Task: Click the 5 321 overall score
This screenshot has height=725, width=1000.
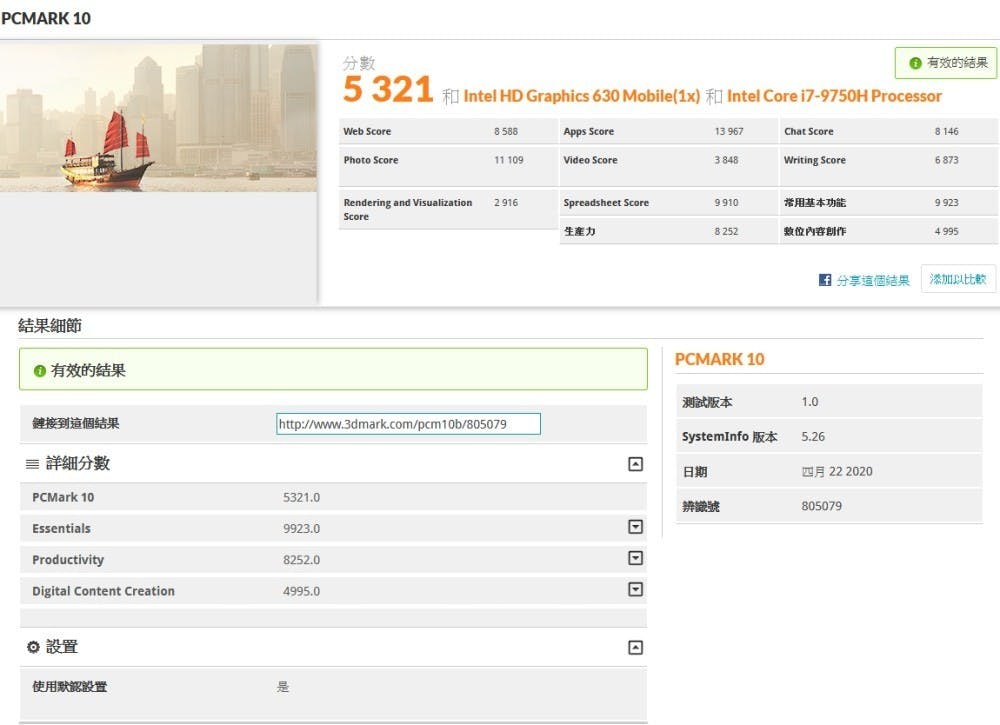Action: pyautogui.click(x=387, y=90)
